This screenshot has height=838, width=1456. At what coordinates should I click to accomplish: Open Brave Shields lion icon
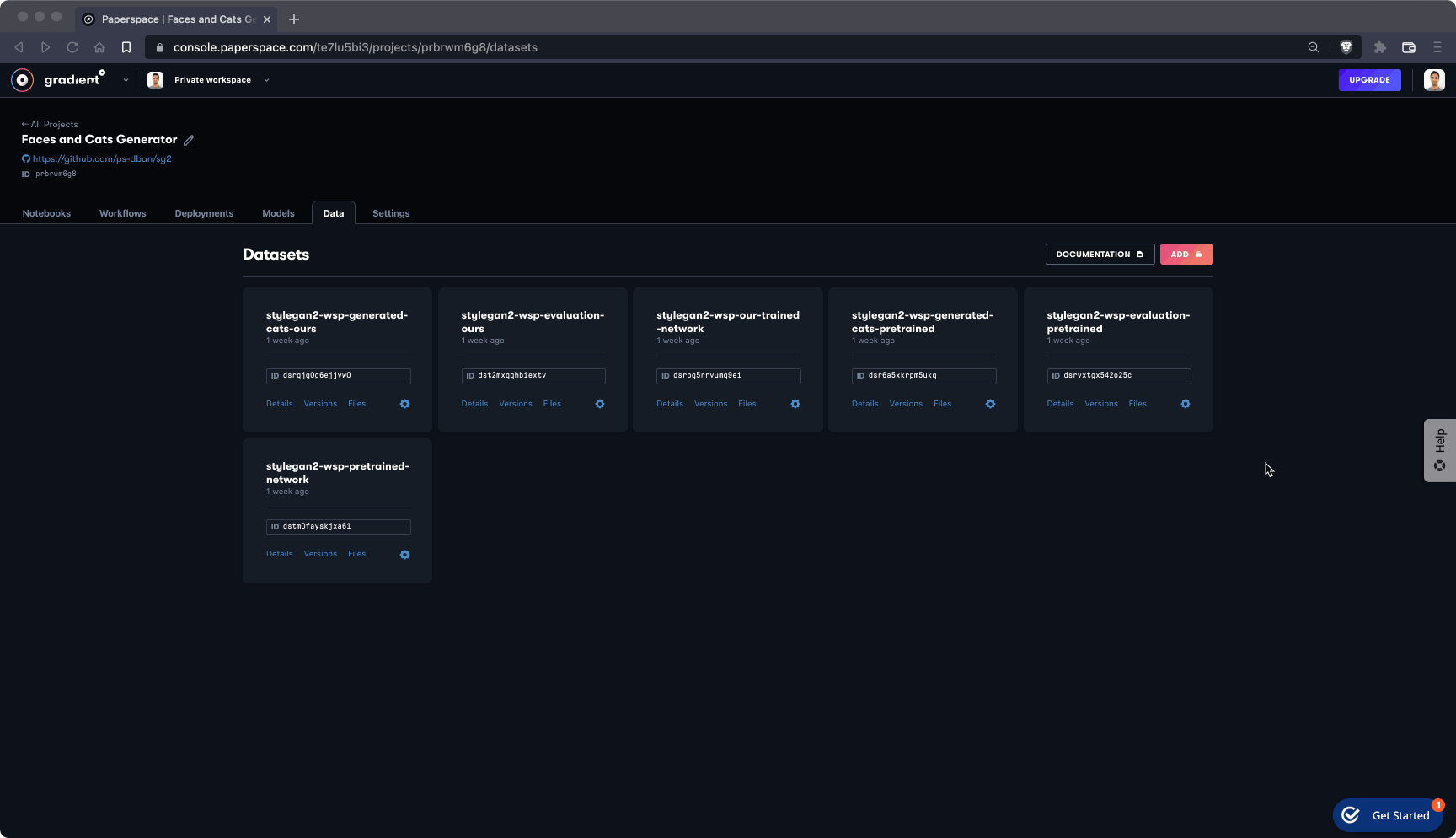1346,47
